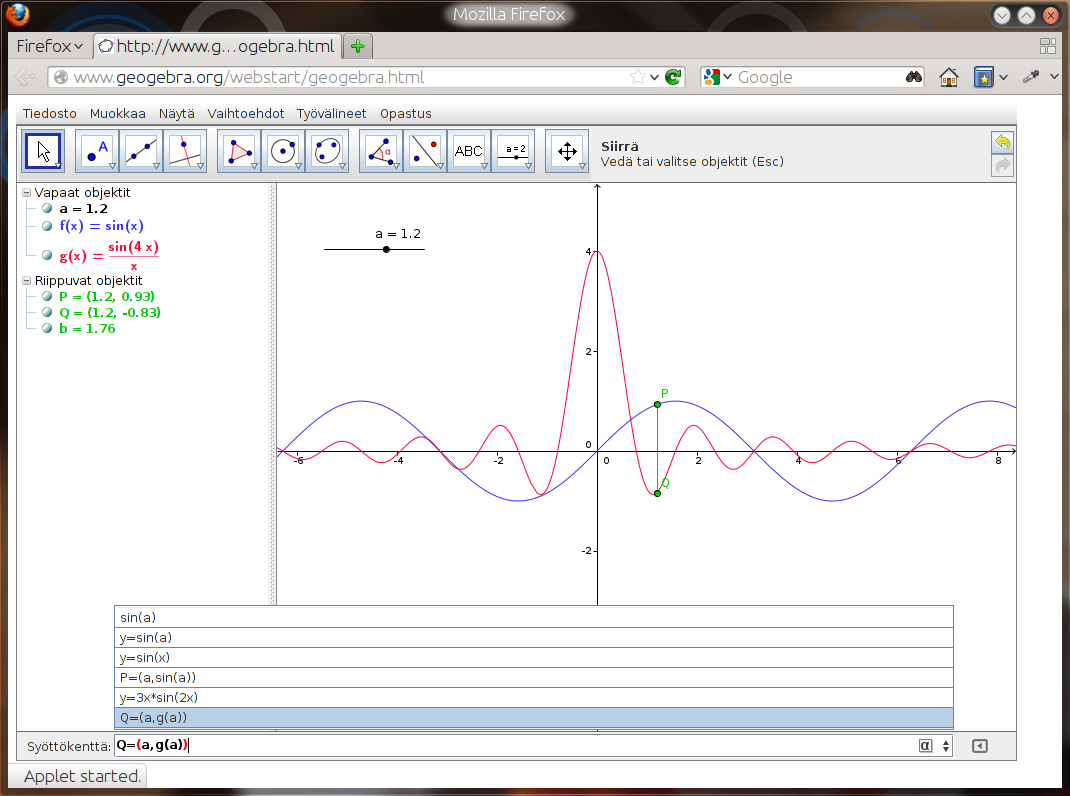Expand the bookmarks button dropdown arrow

point(1003,77)
